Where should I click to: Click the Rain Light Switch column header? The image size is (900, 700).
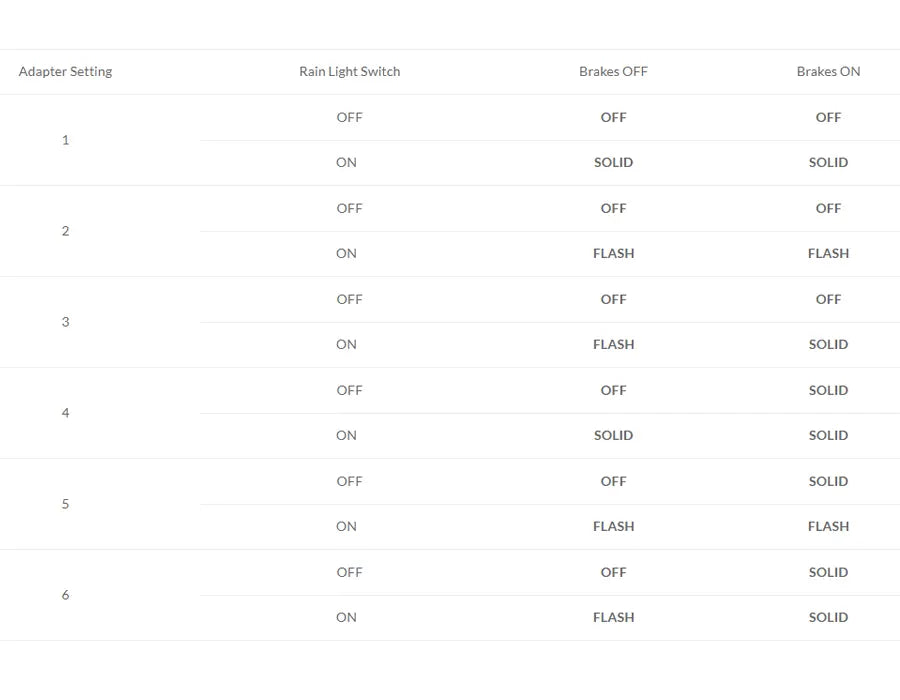coord(350,72)
